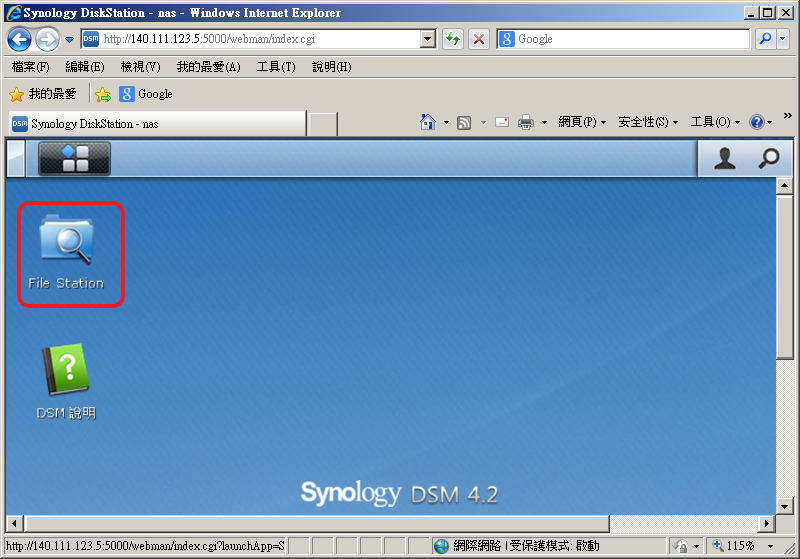Viewport: 800px width, 559px height.
Task: Click the add-to-favorites-bar star arrow icon
Action: (x=103, y=94)
